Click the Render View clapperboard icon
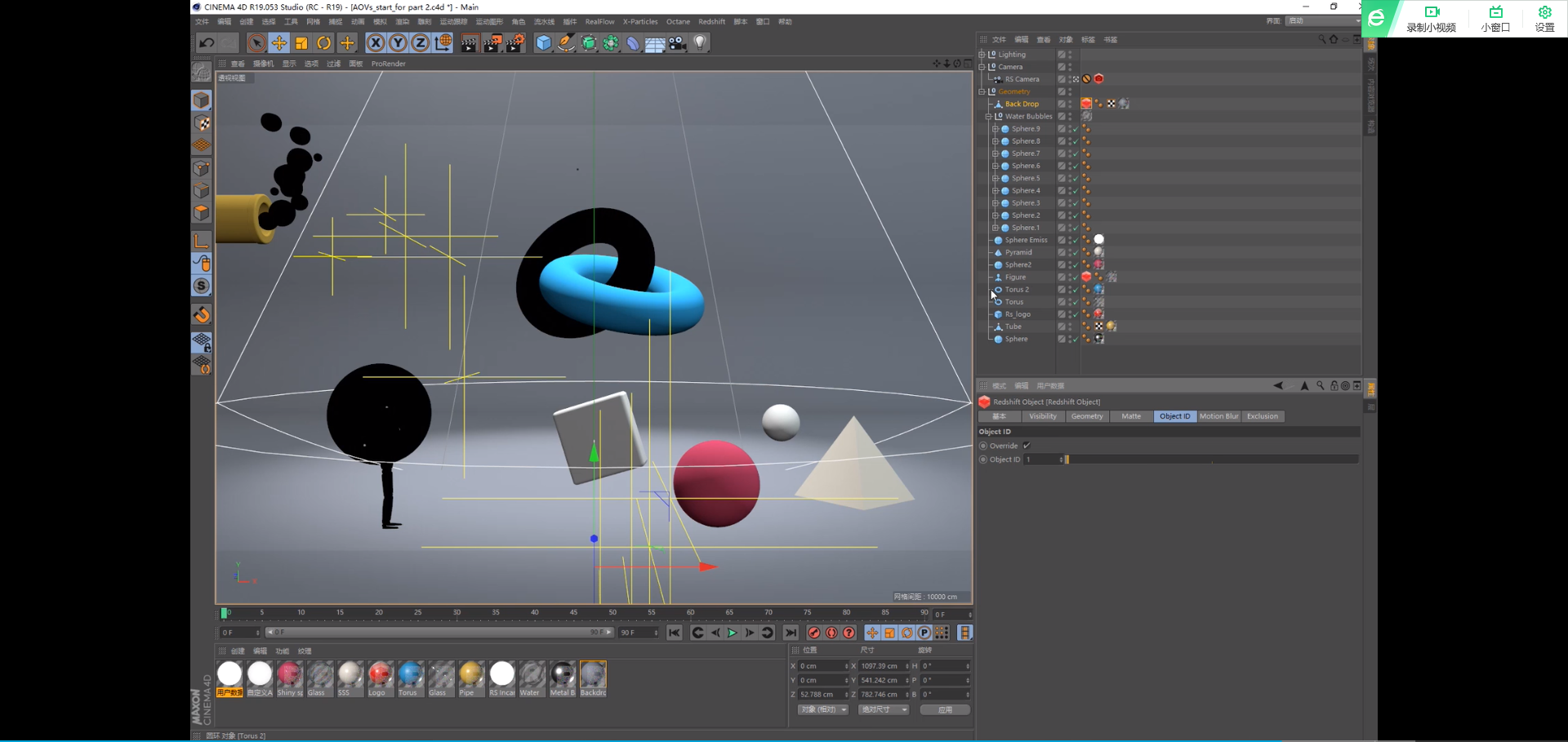The image size is (1568, 742). (469, 43)
